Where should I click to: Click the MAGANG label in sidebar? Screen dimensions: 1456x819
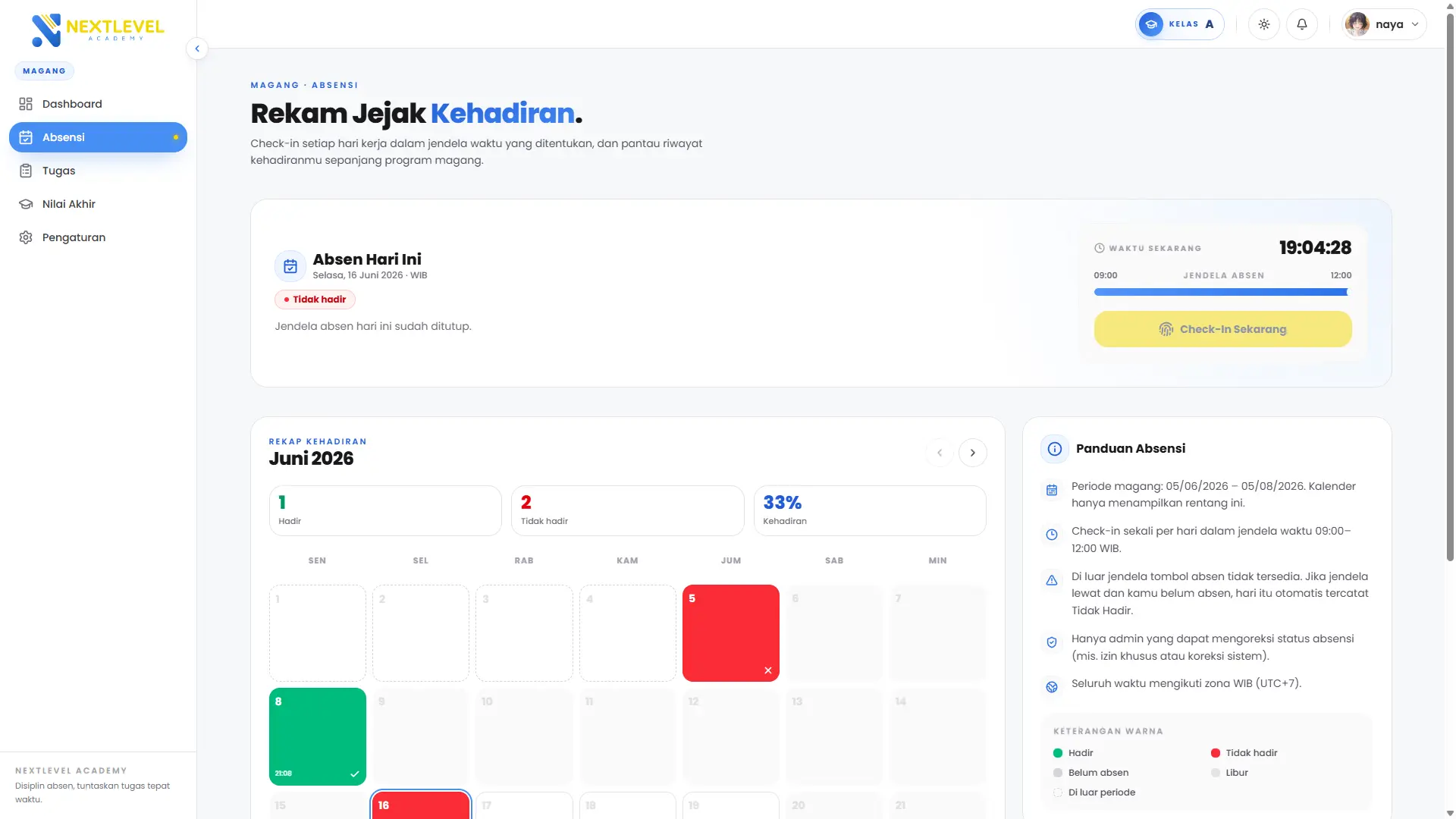44,71
